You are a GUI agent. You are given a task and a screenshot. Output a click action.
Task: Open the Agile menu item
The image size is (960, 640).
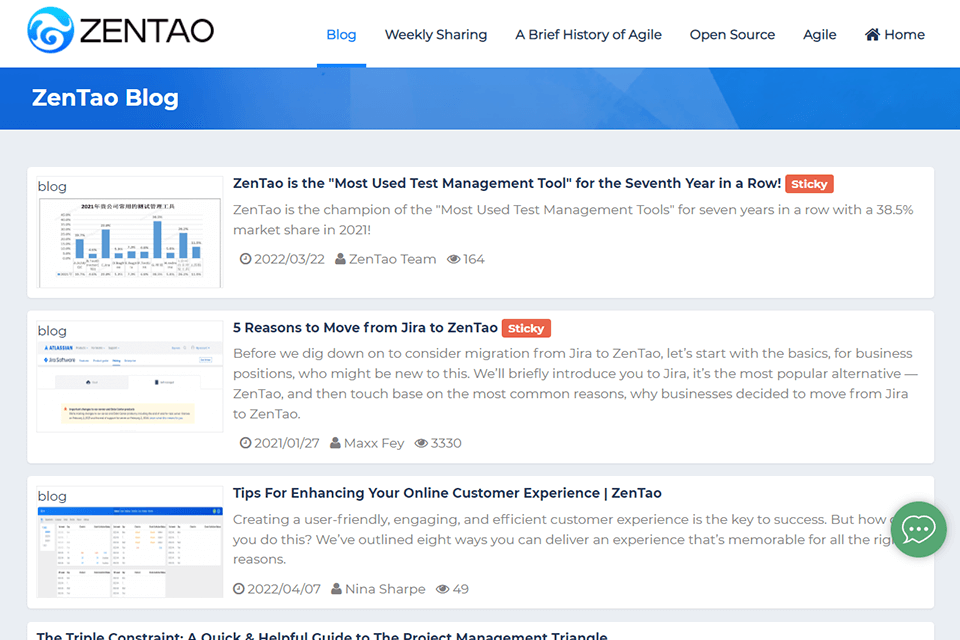[x=819, y=34]
